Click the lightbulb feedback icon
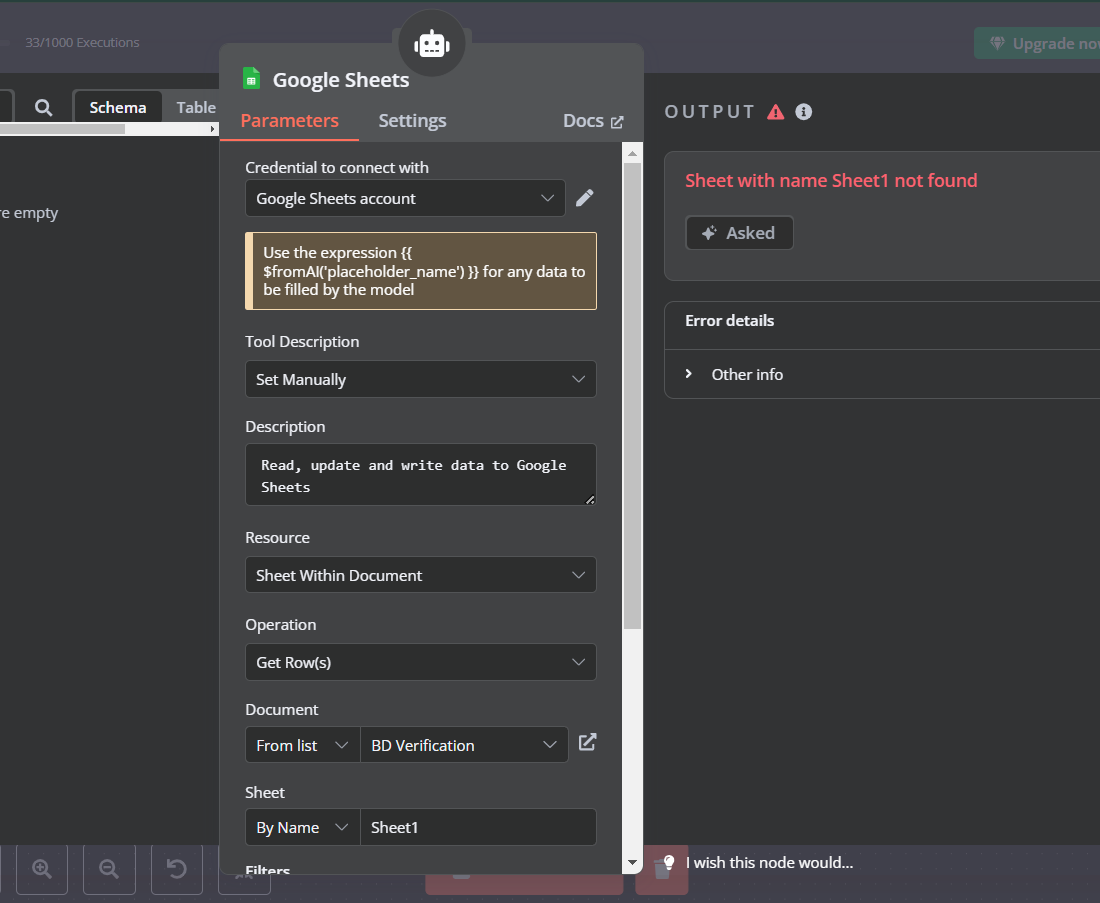The height and width of the screenshot is (903, 1100). [x=669, y=862]
